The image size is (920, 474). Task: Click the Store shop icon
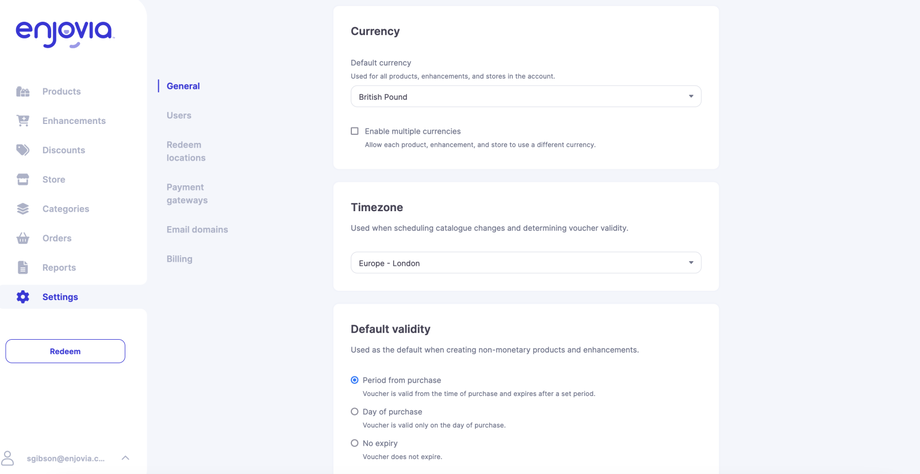tap(23, 180)
